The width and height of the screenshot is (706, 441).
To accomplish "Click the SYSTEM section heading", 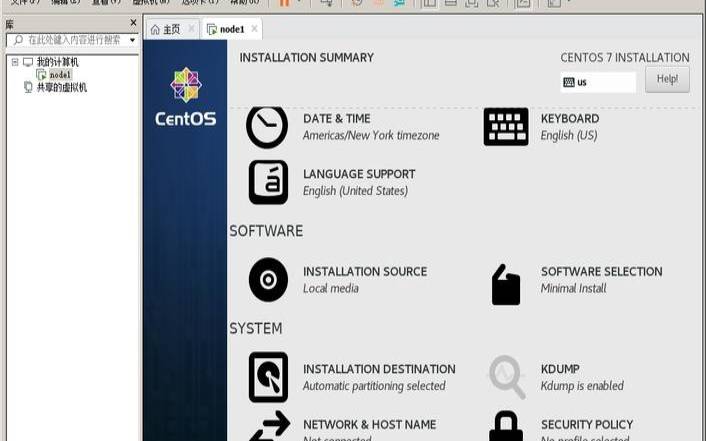I will tap(256, 328).
